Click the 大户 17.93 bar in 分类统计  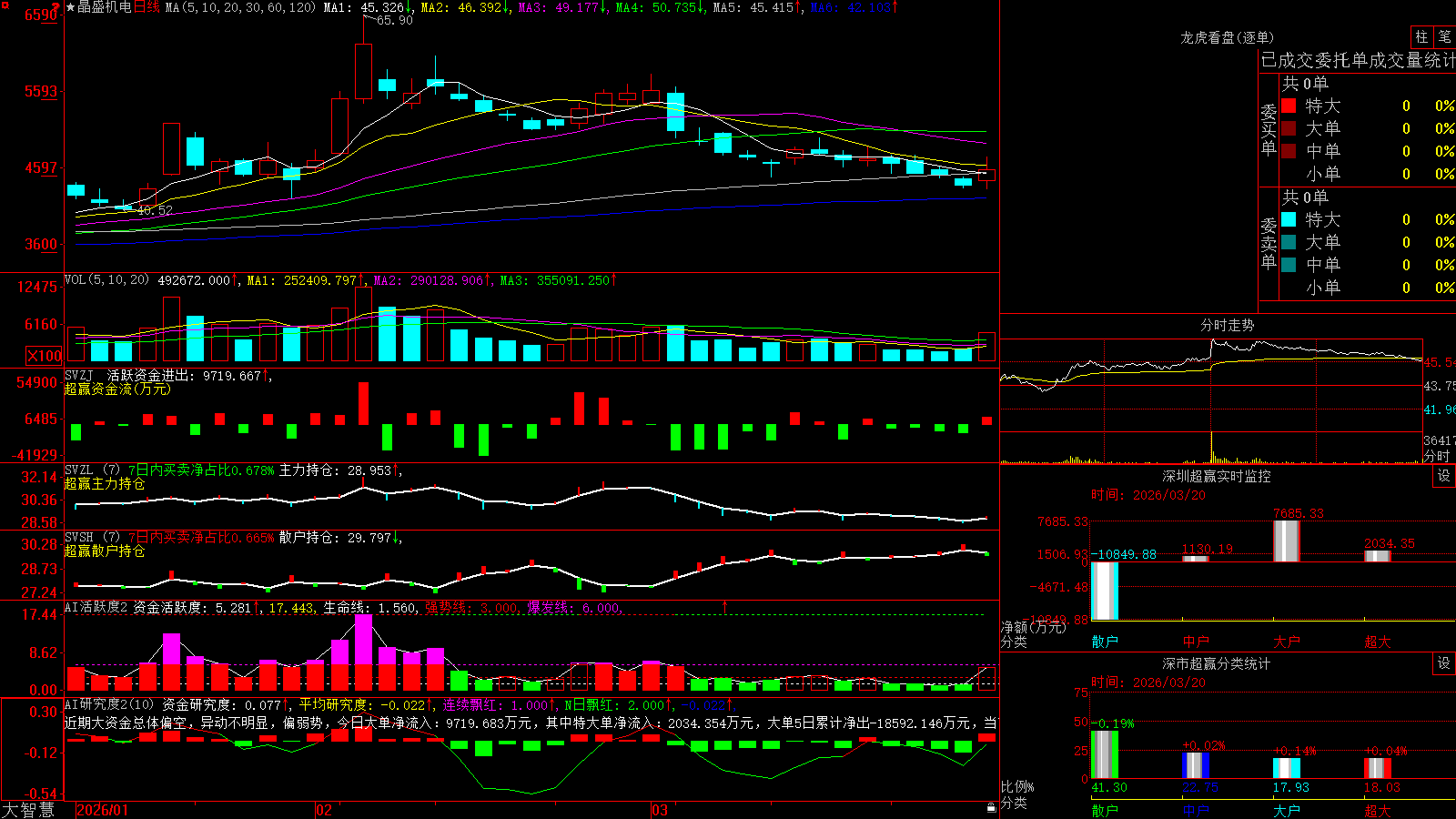click(x=1286, y=768)
